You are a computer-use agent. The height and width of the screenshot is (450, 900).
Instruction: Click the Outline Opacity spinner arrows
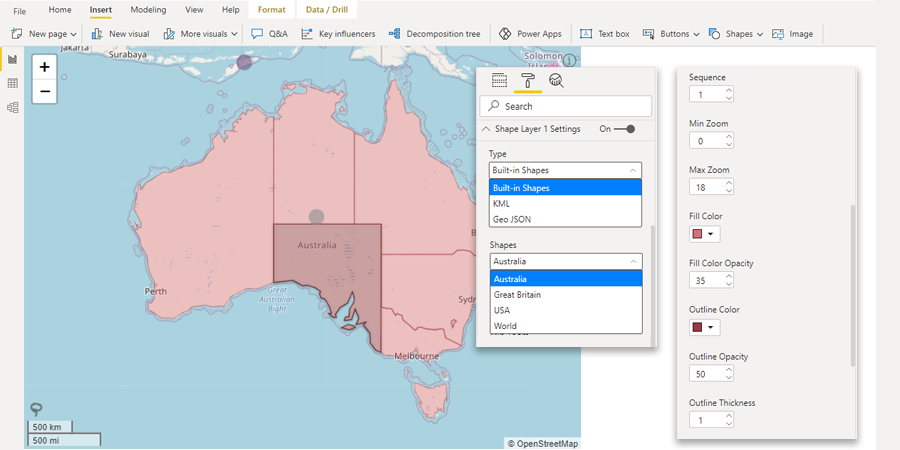(728, 374)
